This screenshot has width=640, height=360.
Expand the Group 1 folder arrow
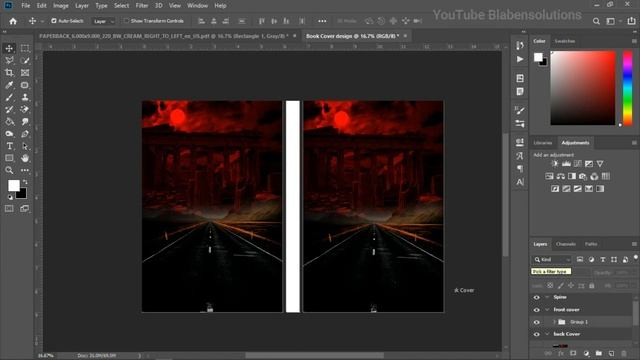click(x=554, y=322)
